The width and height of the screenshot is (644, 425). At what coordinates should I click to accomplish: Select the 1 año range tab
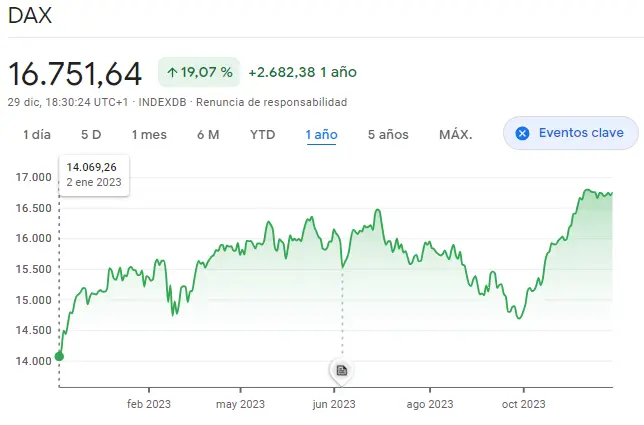click(x=321, y=135)
